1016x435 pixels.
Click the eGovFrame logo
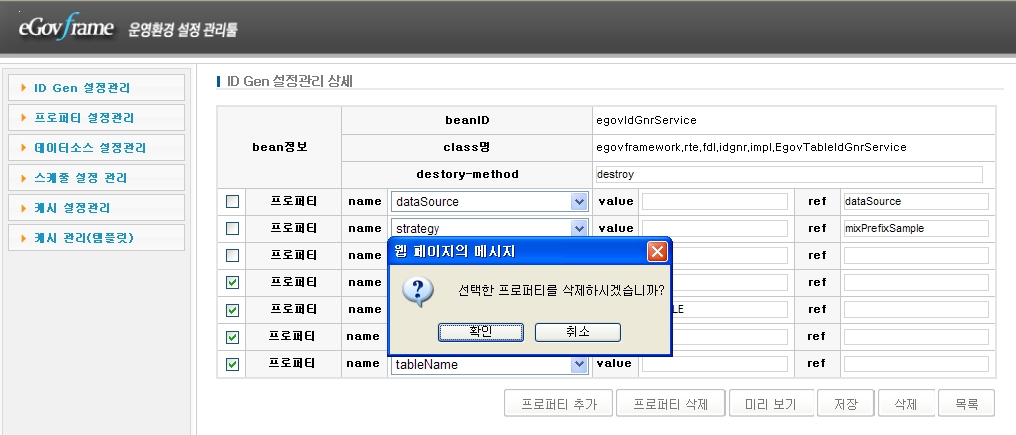[66, 28]
